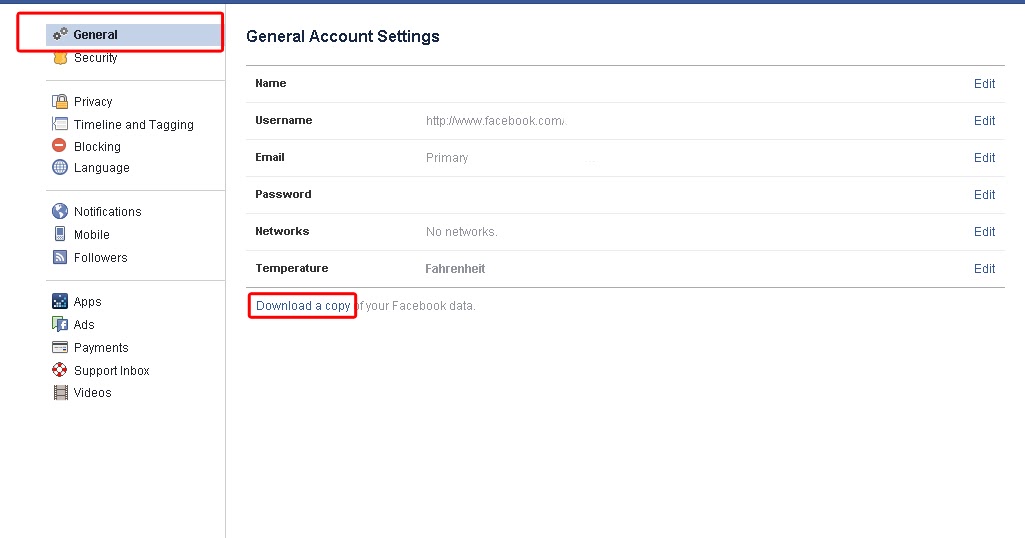Open the Ads settings page
The height and width of the screenshot is (538, 1025).
(x=84, y=325)
